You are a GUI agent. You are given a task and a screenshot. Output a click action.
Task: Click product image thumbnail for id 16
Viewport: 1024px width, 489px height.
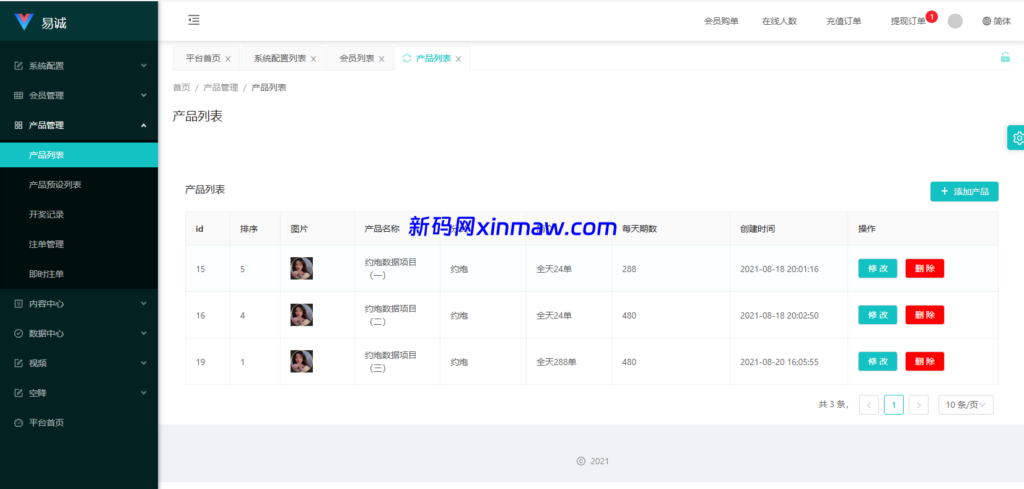tap(302, 315)
